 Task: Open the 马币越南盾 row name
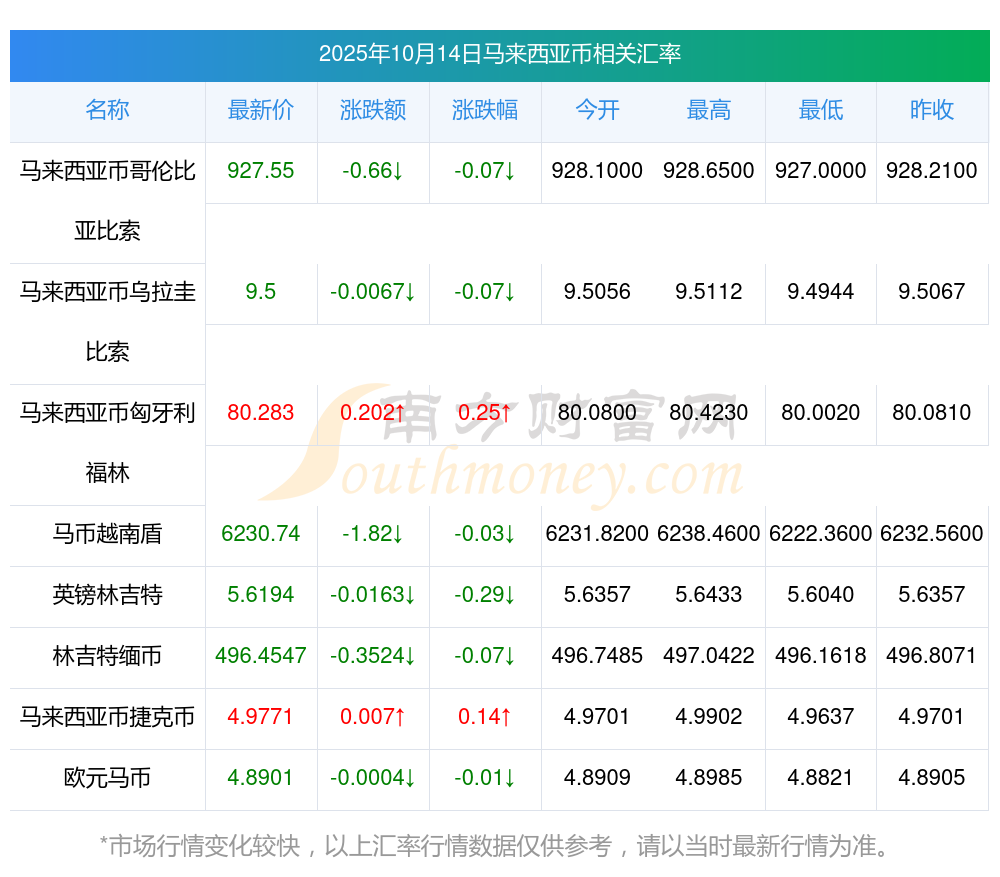(107, 534)
